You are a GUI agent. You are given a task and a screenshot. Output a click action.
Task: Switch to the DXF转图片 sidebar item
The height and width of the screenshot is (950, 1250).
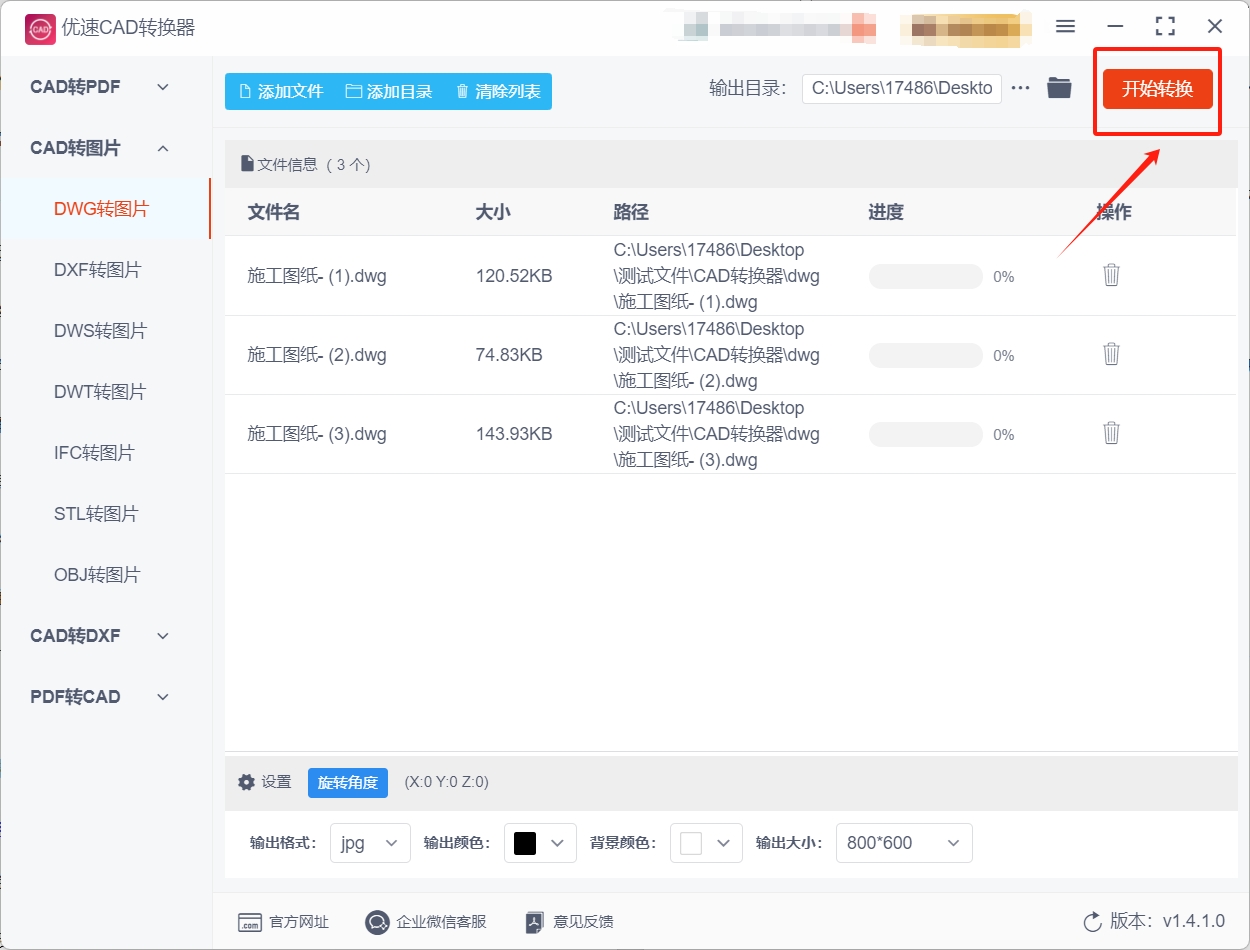coord(95,269)
